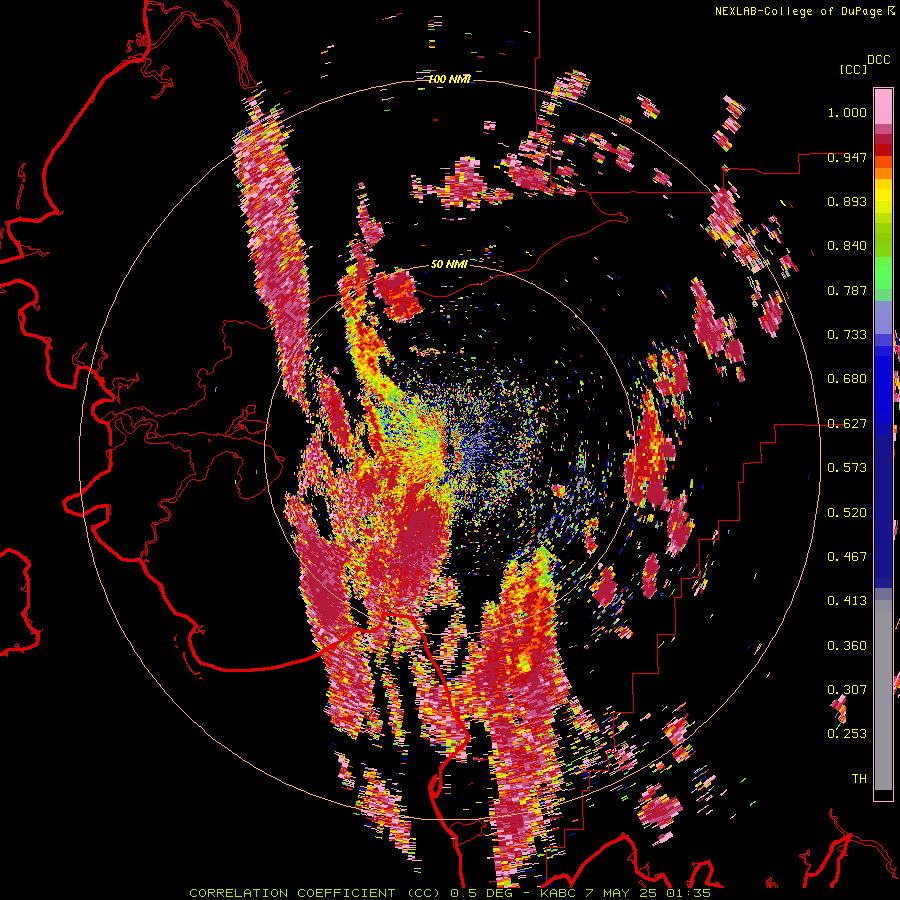Viewport: 900px width, 900px height.
Task: Pick the light pink top color bar segment
Action: [x=883, y=106]
